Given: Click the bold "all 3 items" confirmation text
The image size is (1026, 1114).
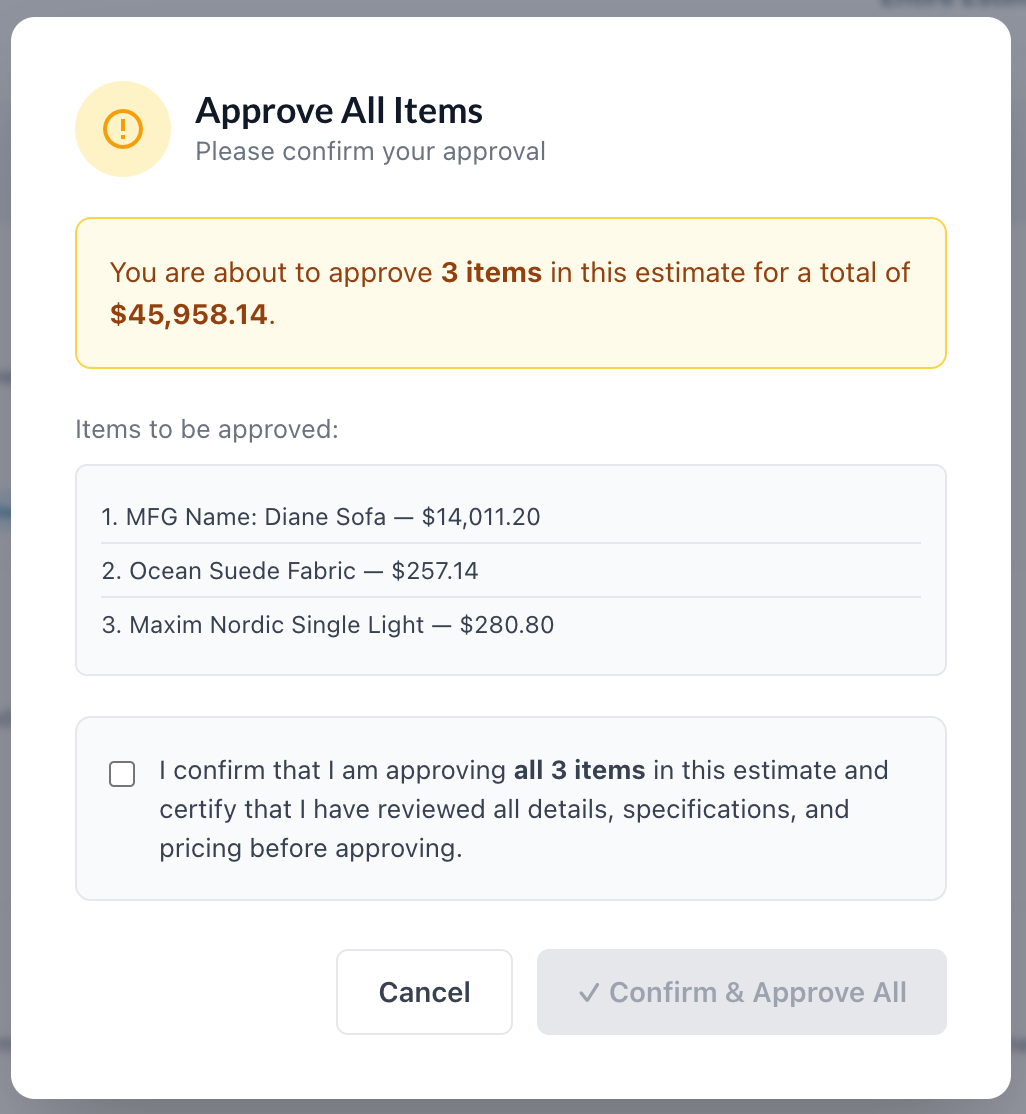Looking at the screenshot, I should tap(579, 770).
